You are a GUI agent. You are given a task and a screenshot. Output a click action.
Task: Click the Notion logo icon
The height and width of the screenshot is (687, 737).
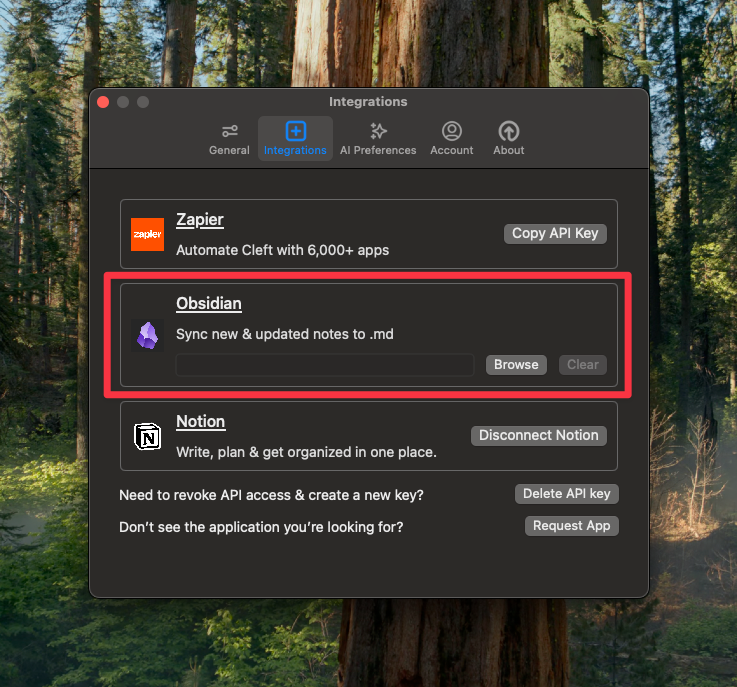[148, 436]
